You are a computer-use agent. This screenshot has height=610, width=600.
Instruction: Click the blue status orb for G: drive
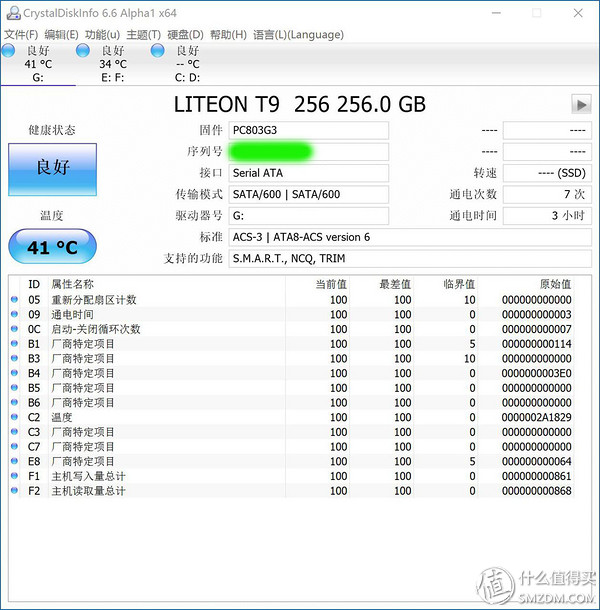pos(8,51)
